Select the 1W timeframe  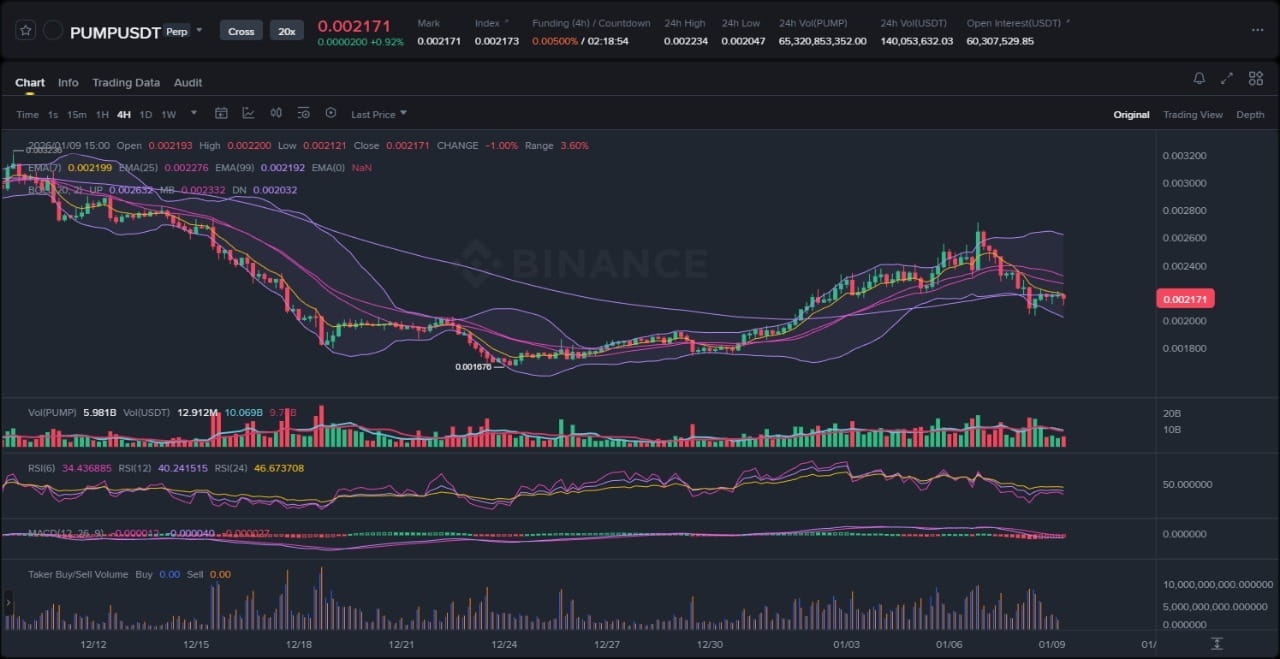169,115
